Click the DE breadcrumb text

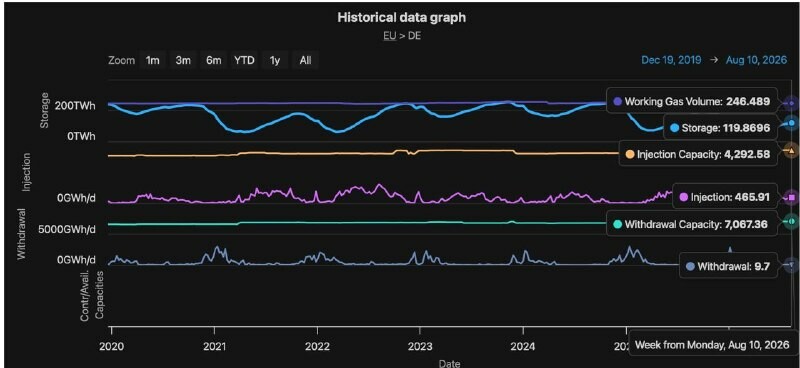coord(414,37)
